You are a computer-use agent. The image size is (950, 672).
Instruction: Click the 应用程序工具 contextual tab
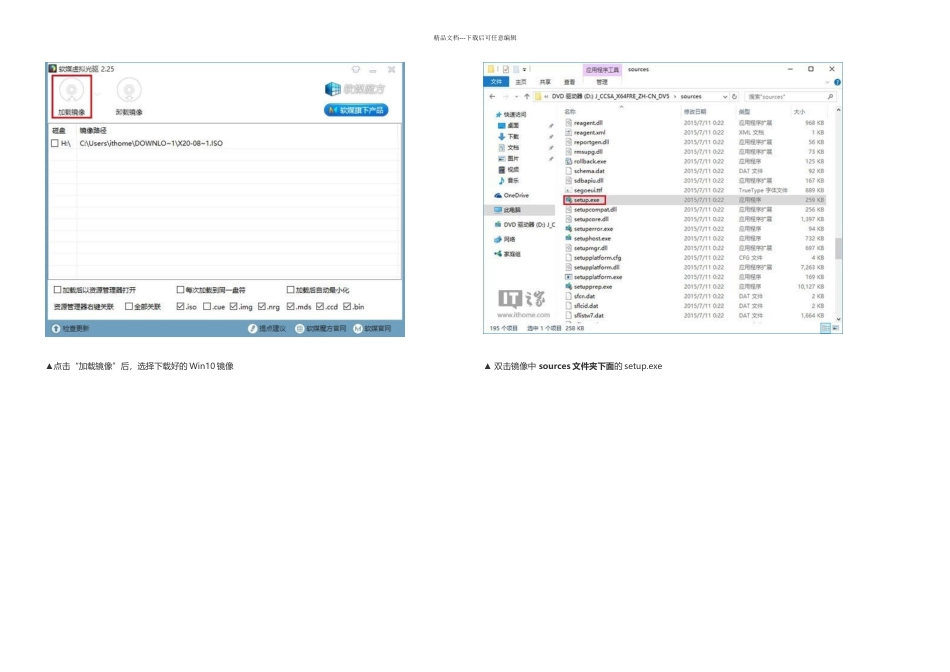point(602,70)
